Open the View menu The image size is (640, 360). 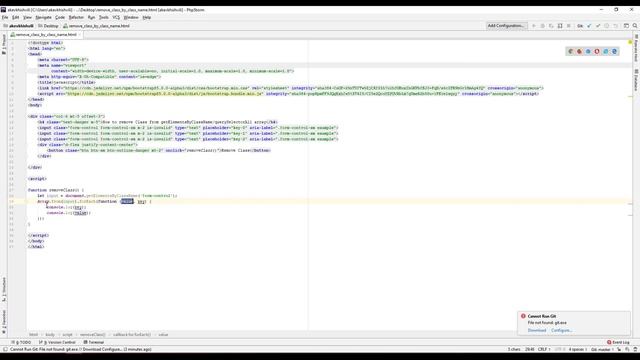[27, 18]
